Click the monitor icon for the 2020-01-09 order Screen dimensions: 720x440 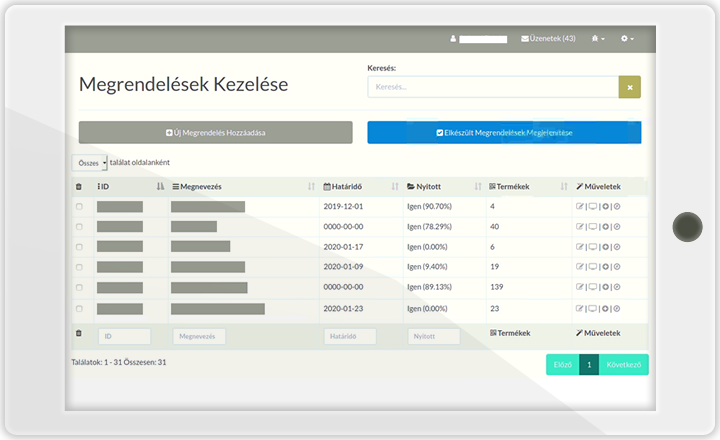click(592, 268)
